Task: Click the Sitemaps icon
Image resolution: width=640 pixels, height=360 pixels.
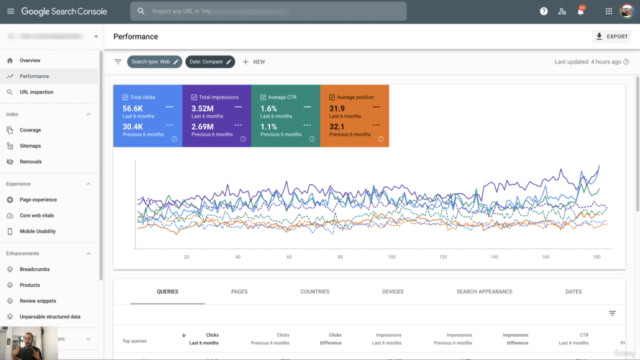Action: coord(10,146)
